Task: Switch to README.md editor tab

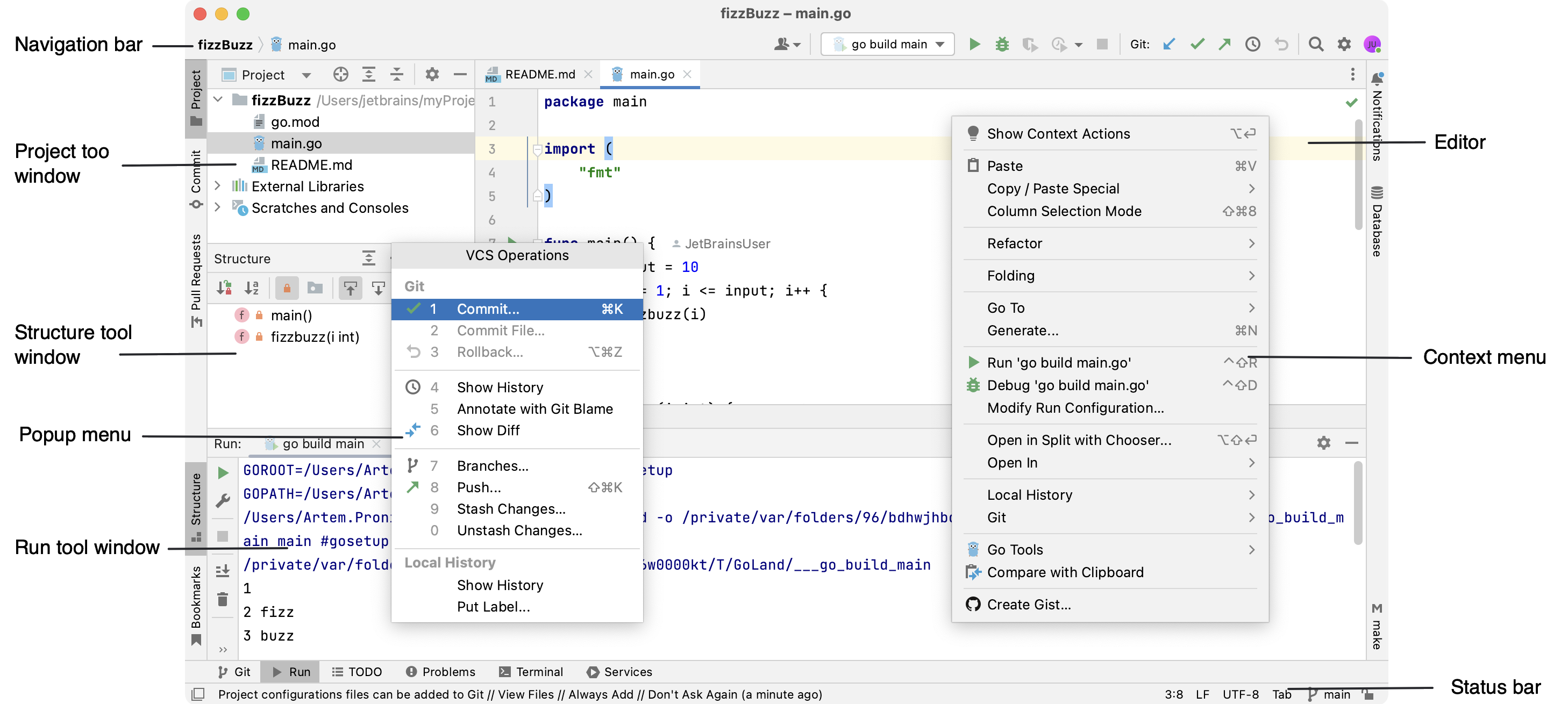Action: (x=538, y=74)
